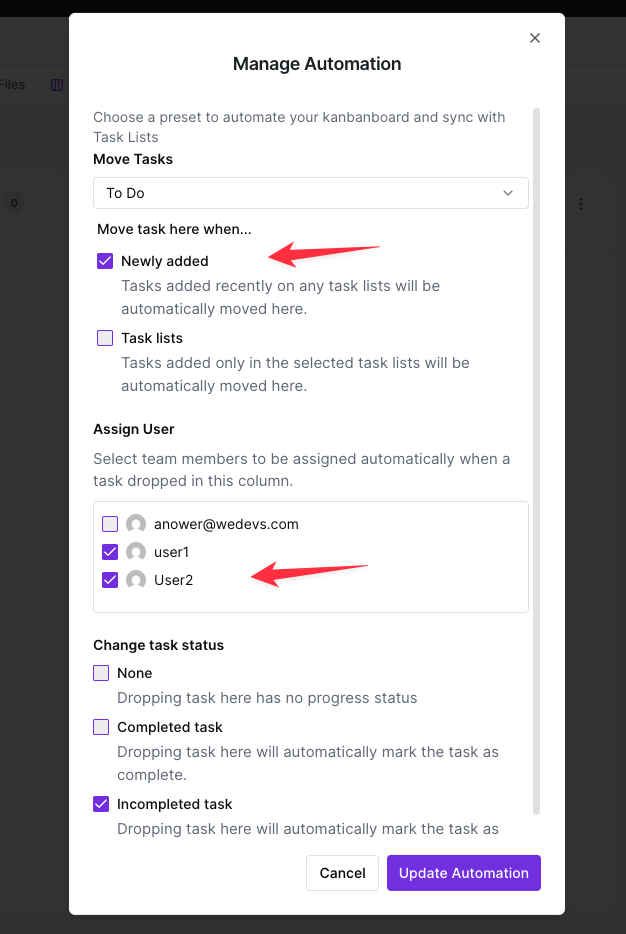
Task: Click the board icon beside Files tab
Action: [57, 85]
